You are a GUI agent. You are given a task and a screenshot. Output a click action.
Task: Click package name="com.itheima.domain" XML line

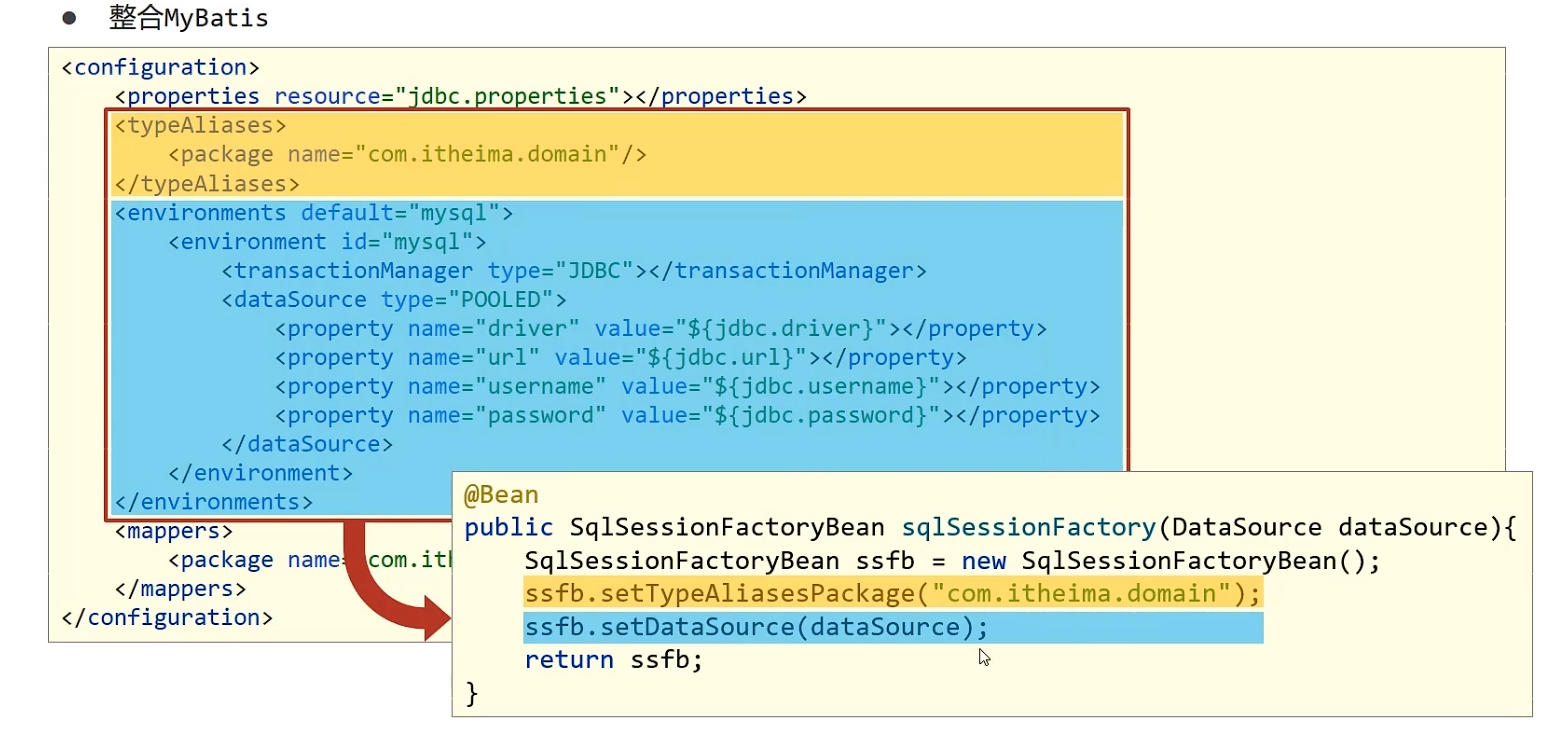tap(408, 155)
